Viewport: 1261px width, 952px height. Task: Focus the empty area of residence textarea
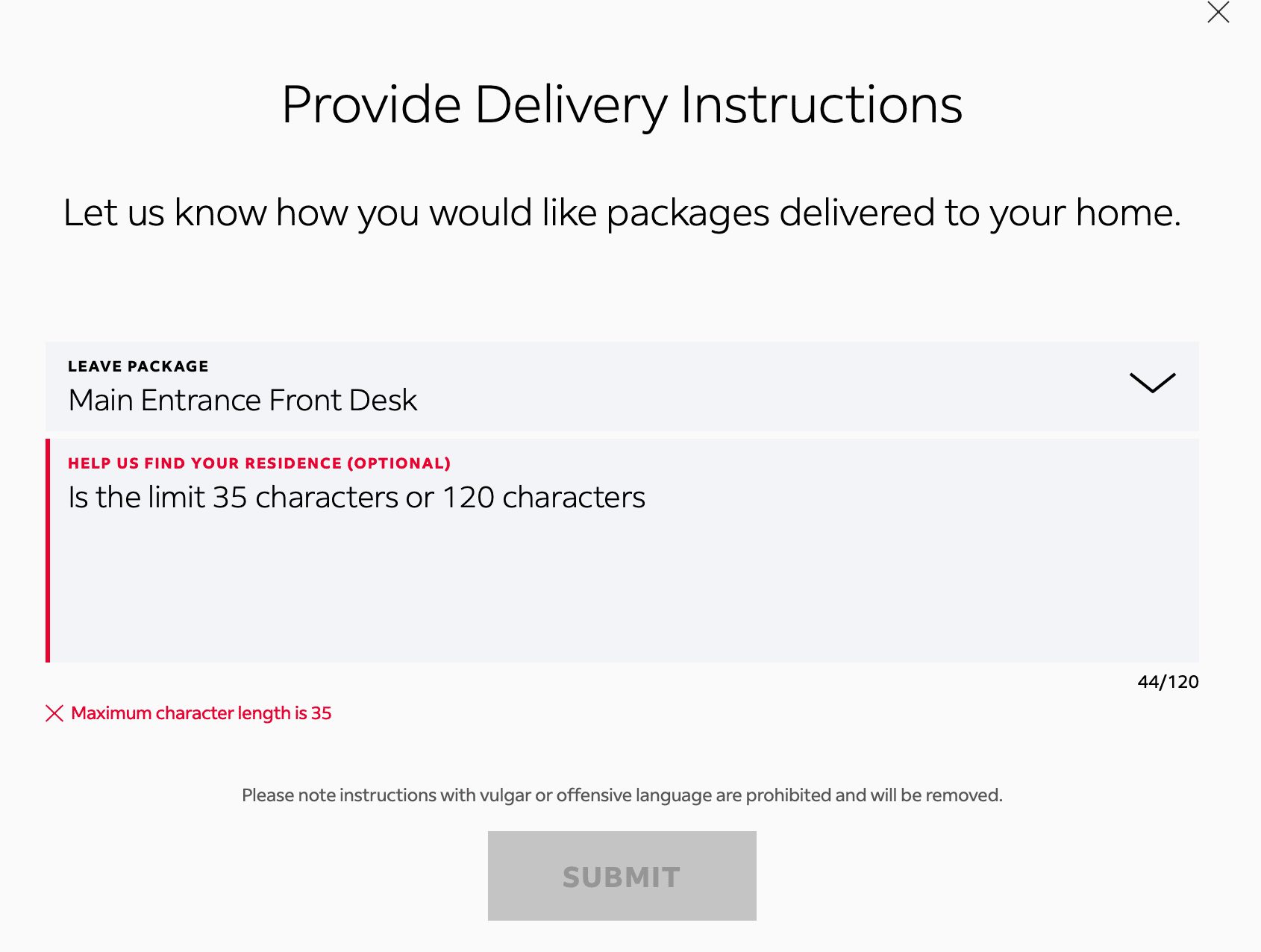(x=622, y=589)
